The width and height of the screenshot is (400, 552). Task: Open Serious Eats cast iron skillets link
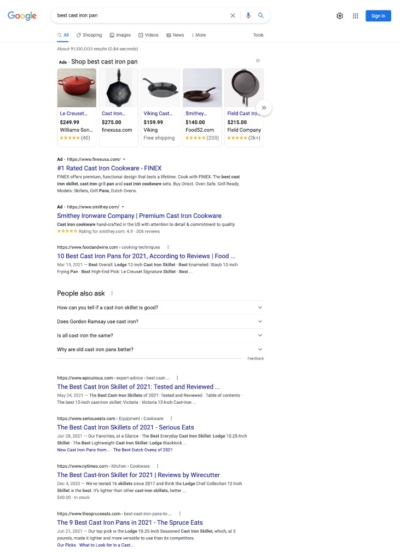[x=125, y=427]
